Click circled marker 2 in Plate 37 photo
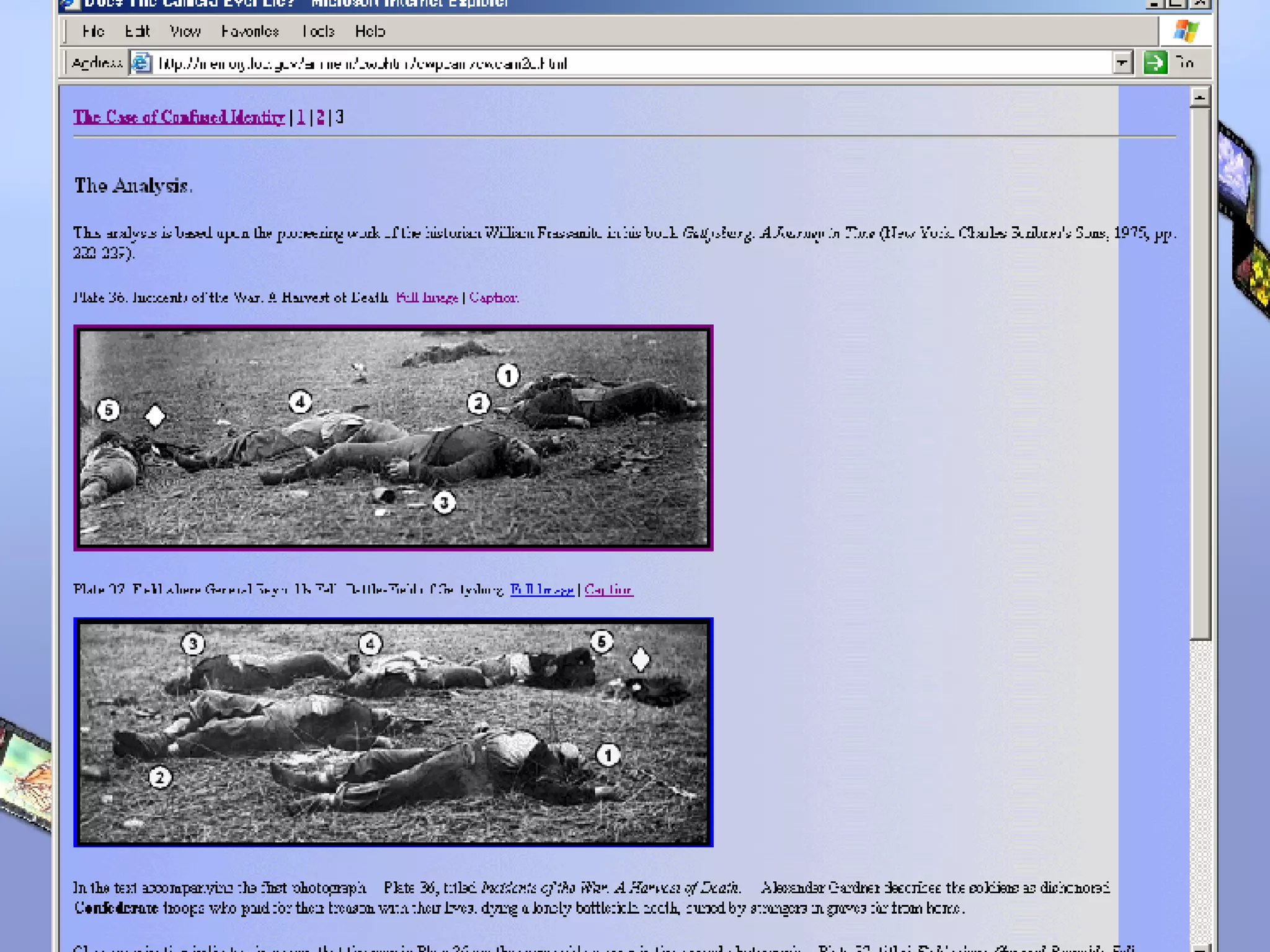 coord(160,777)
